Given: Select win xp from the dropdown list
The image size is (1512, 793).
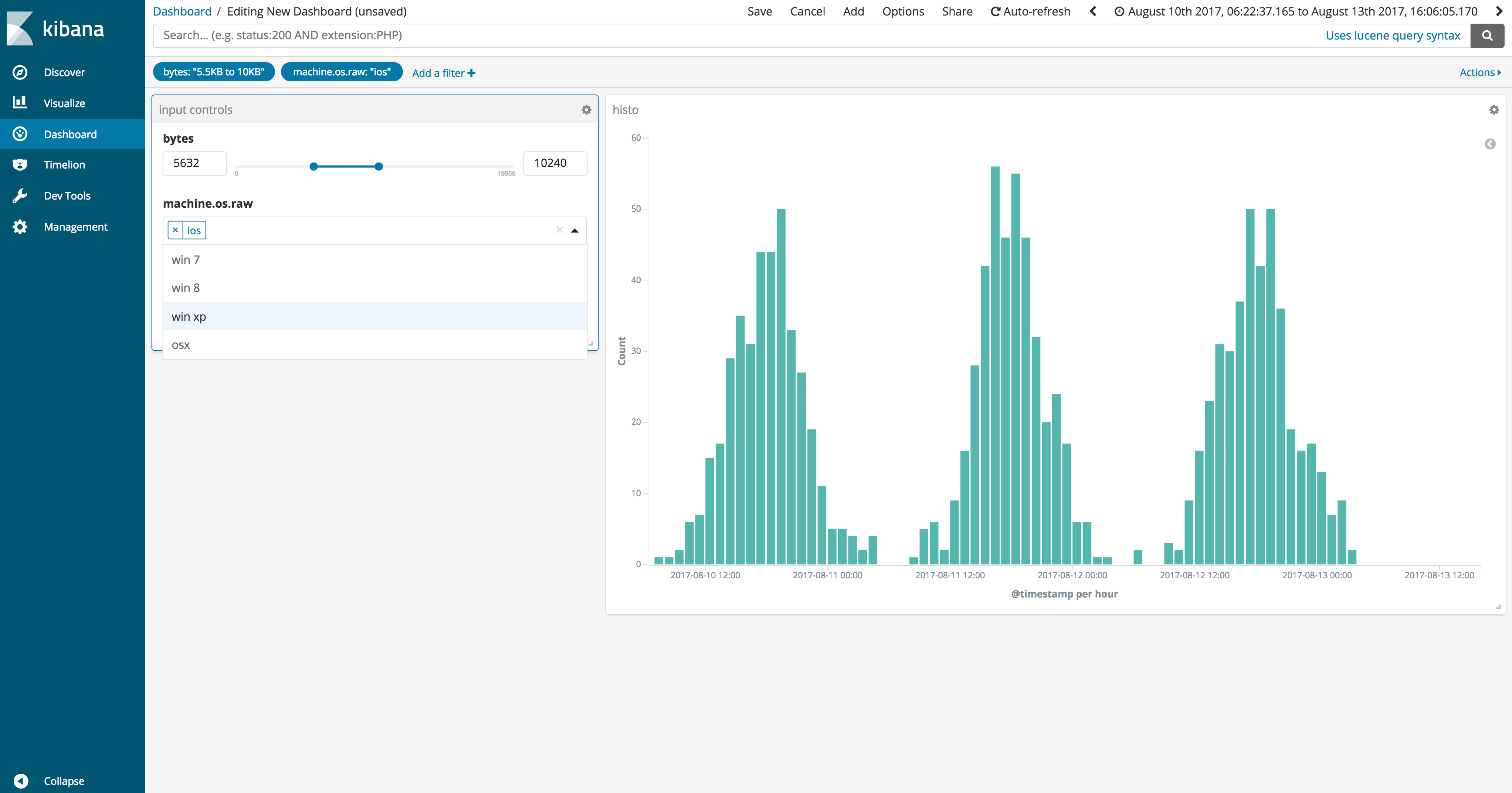Looking at the screenshot, I should click(189, 316).
